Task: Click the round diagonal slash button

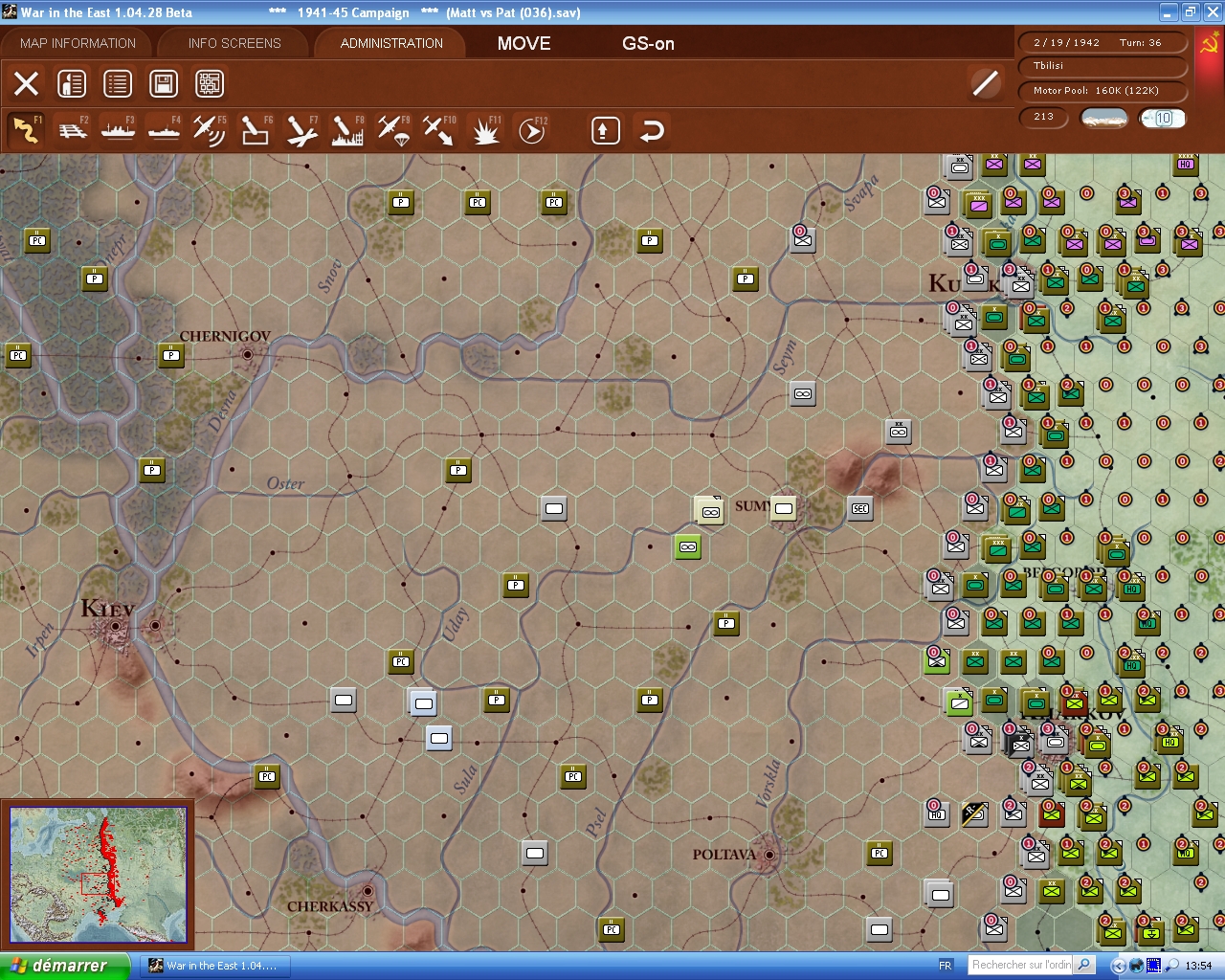Action: tap(985, 83)
